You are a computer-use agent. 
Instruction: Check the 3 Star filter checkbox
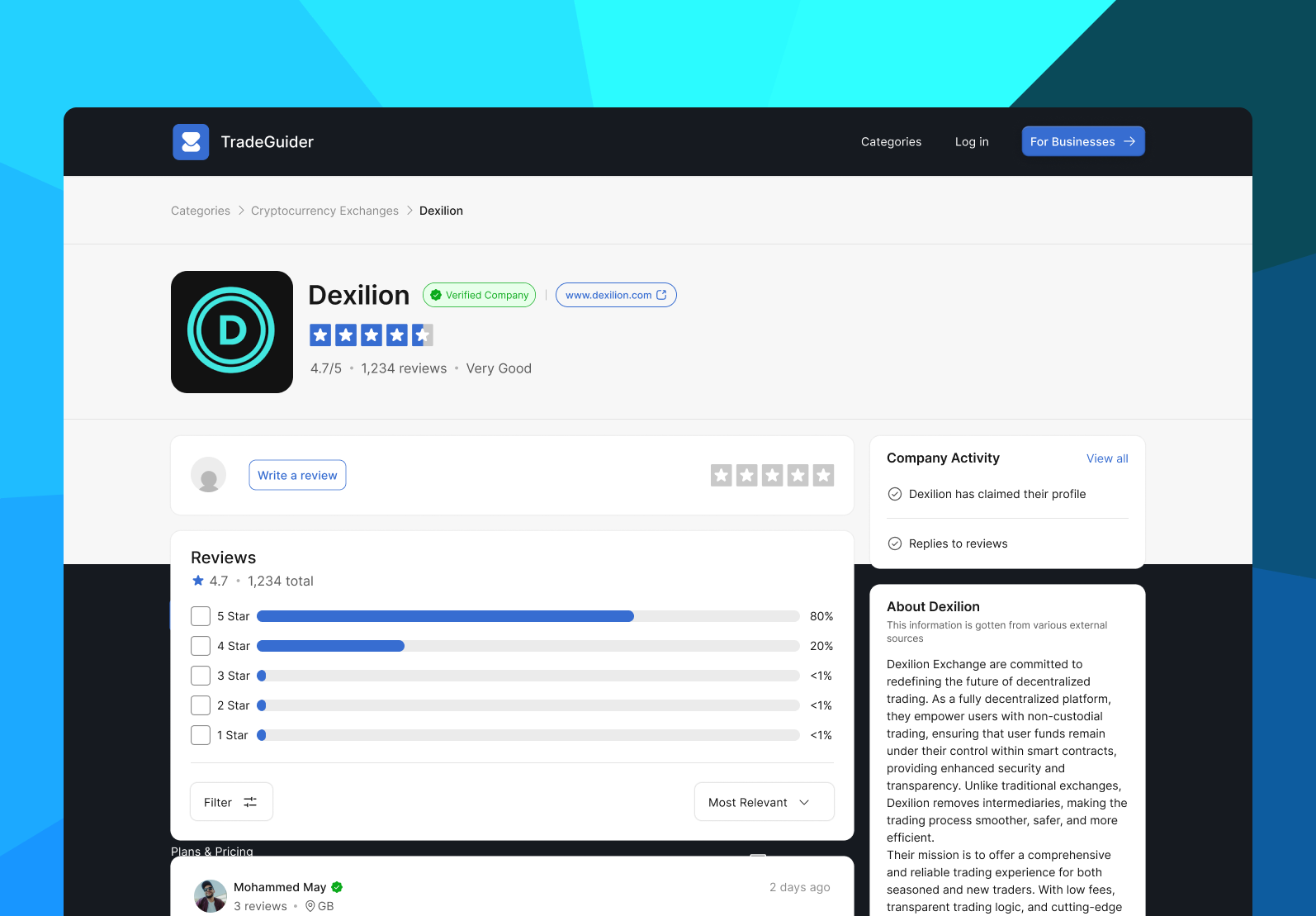coord(201,676)
